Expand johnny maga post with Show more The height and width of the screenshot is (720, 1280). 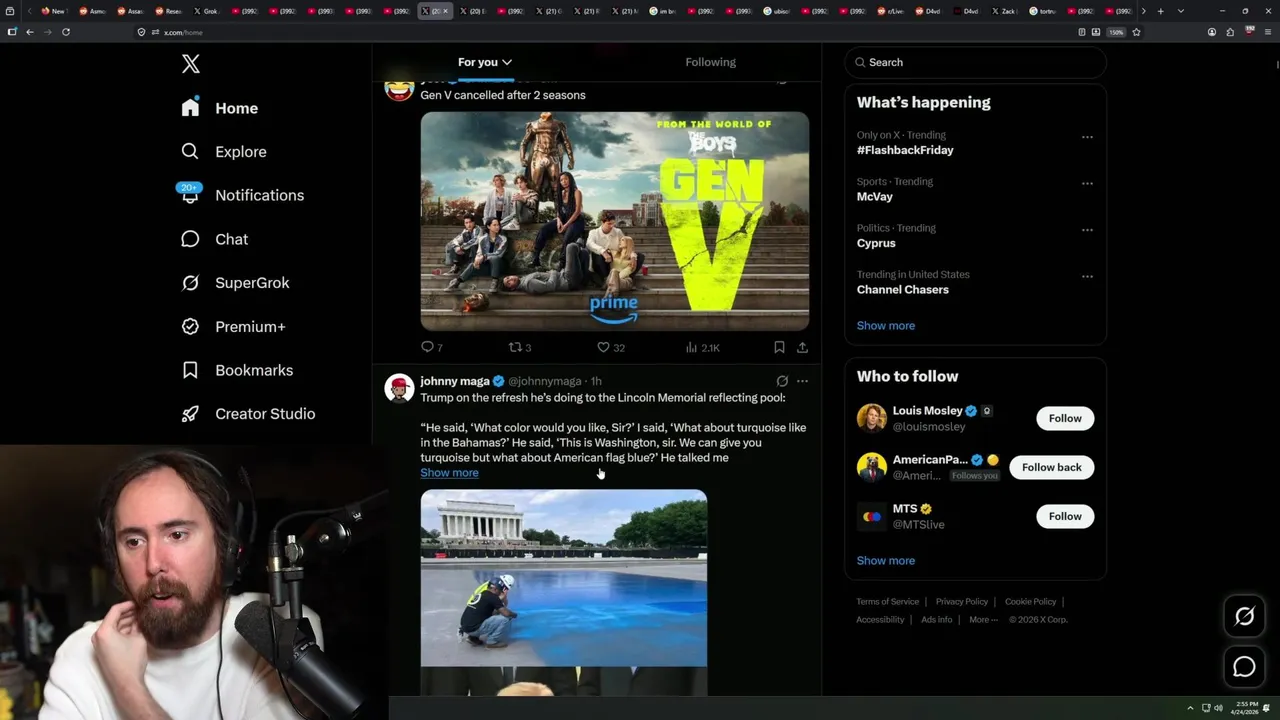click(x=449, y=473)
